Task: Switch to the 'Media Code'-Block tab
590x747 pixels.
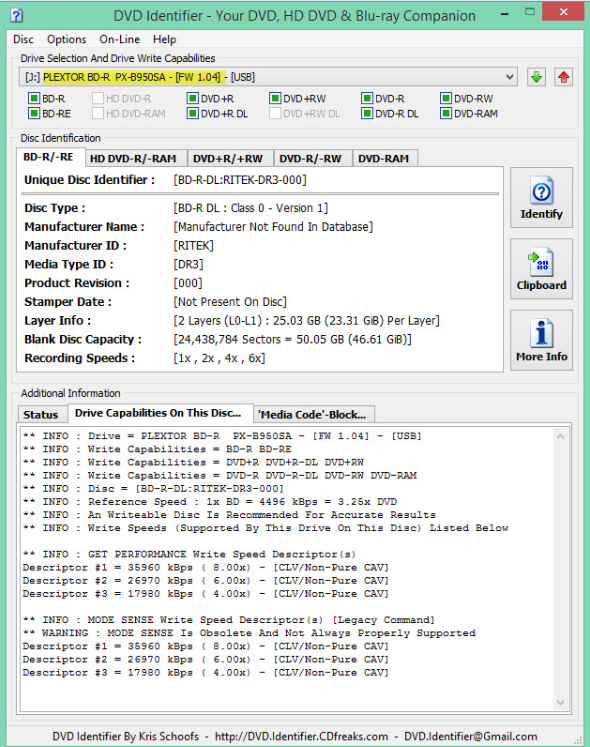Action: [x=312, y=414]
